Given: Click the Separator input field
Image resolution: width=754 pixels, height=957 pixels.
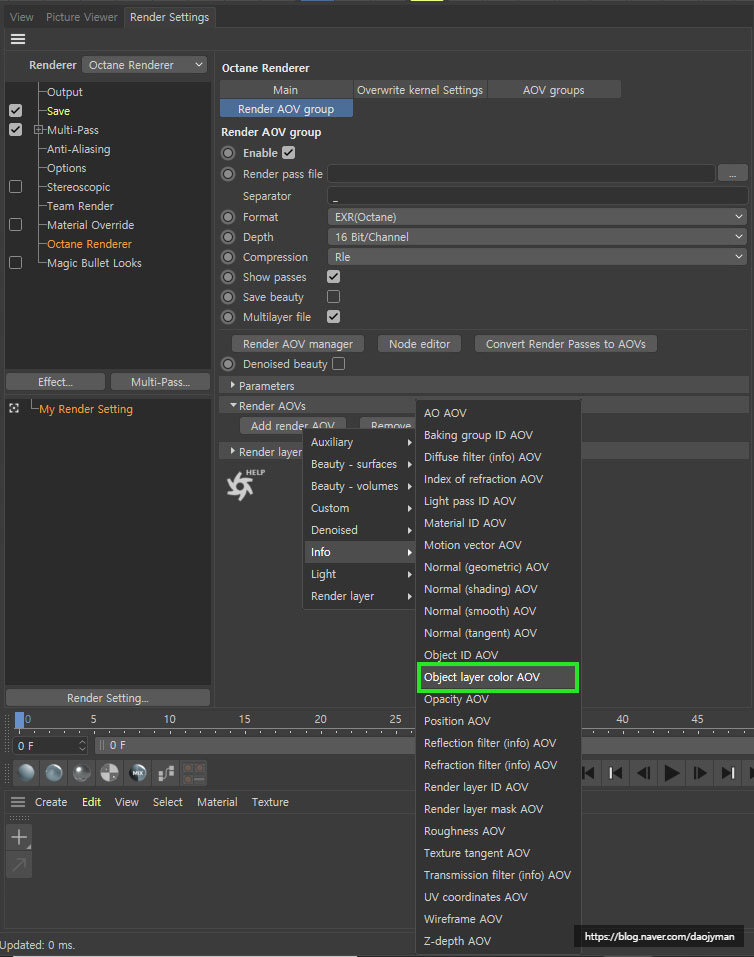Looking at the screenshot, I should pos(537,196).
